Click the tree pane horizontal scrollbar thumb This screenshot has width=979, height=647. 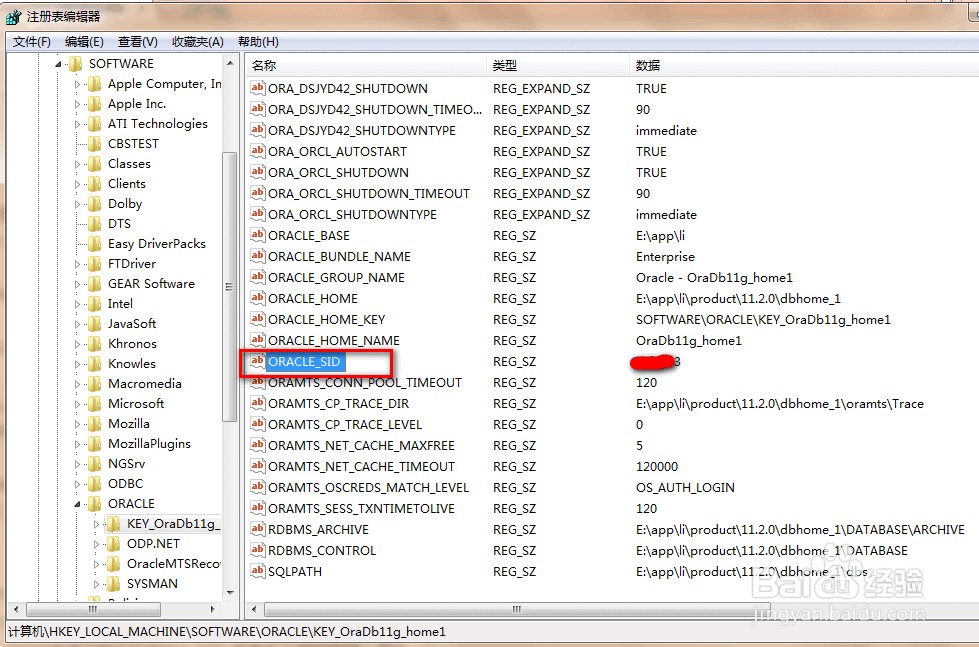(x=93, y=609)
